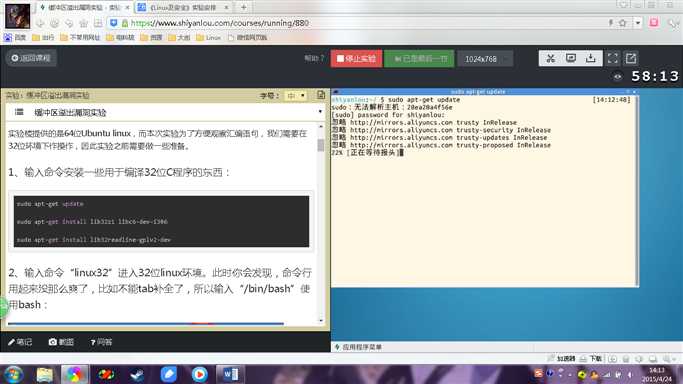
Task: Open the Linux bookmarks folder
Action: 209,37
